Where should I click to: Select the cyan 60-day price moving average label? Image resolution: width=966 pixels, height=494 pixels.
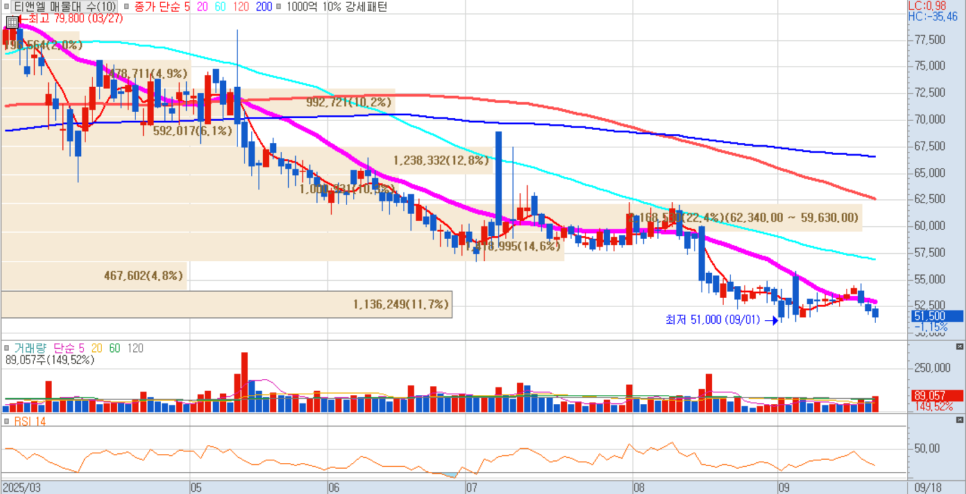(219, 7)
